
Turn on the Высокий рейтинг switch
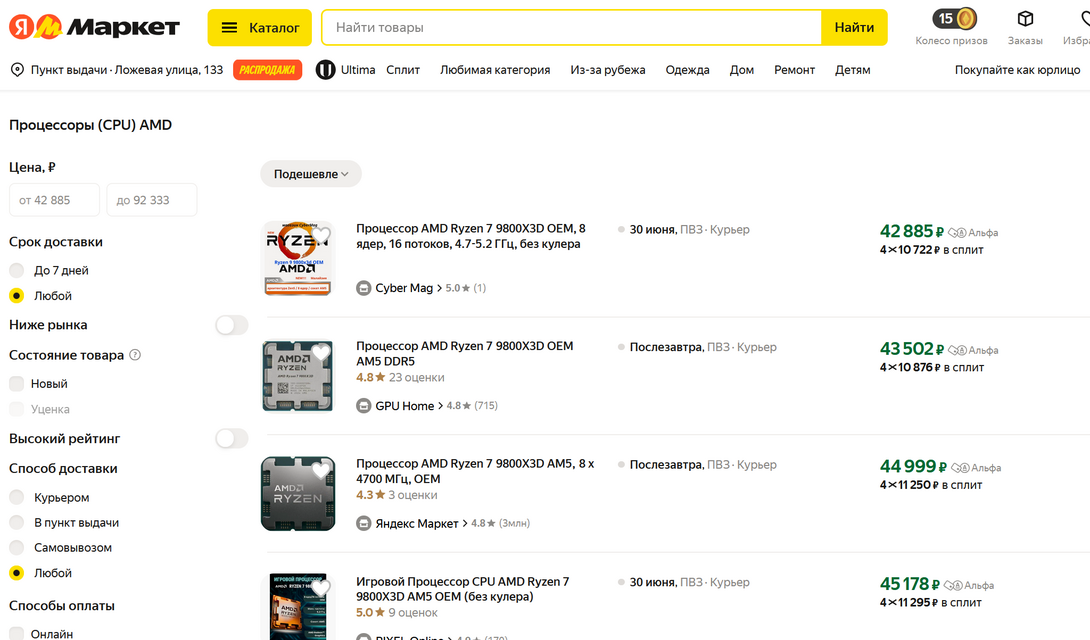(x=231, y=438)
